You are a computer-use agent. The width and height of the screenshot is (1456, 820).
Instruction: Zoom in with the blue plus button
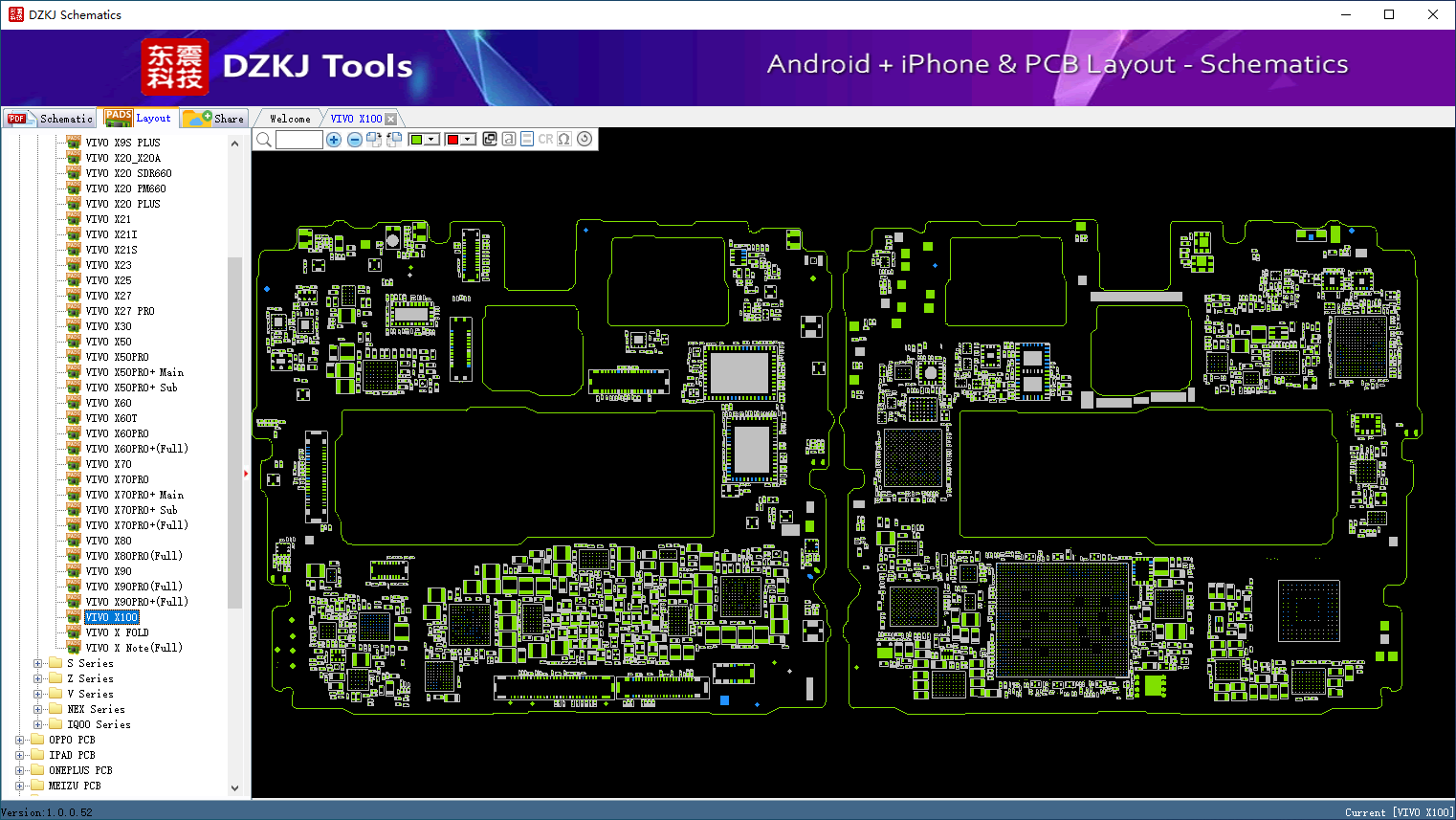[x=334, y=140]
